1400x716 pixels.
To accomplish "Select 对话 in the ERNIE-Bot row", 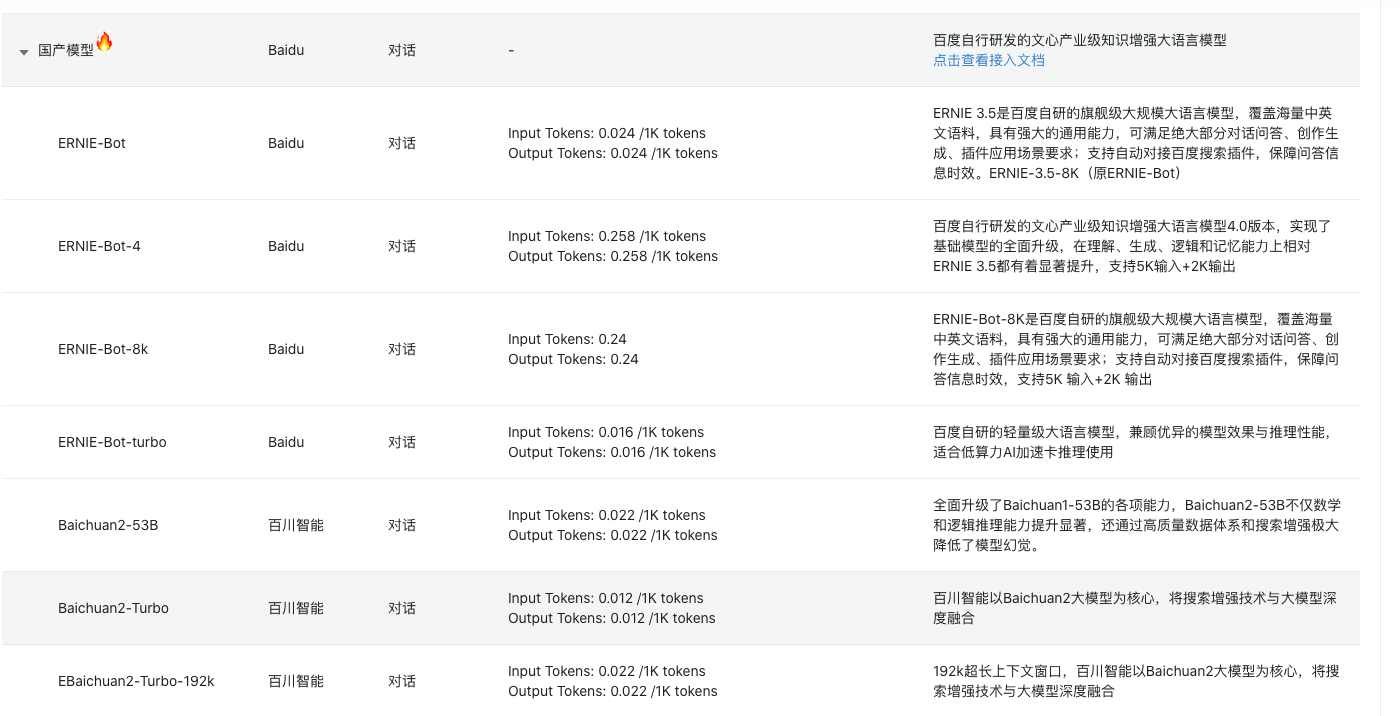I will [402, 143].
